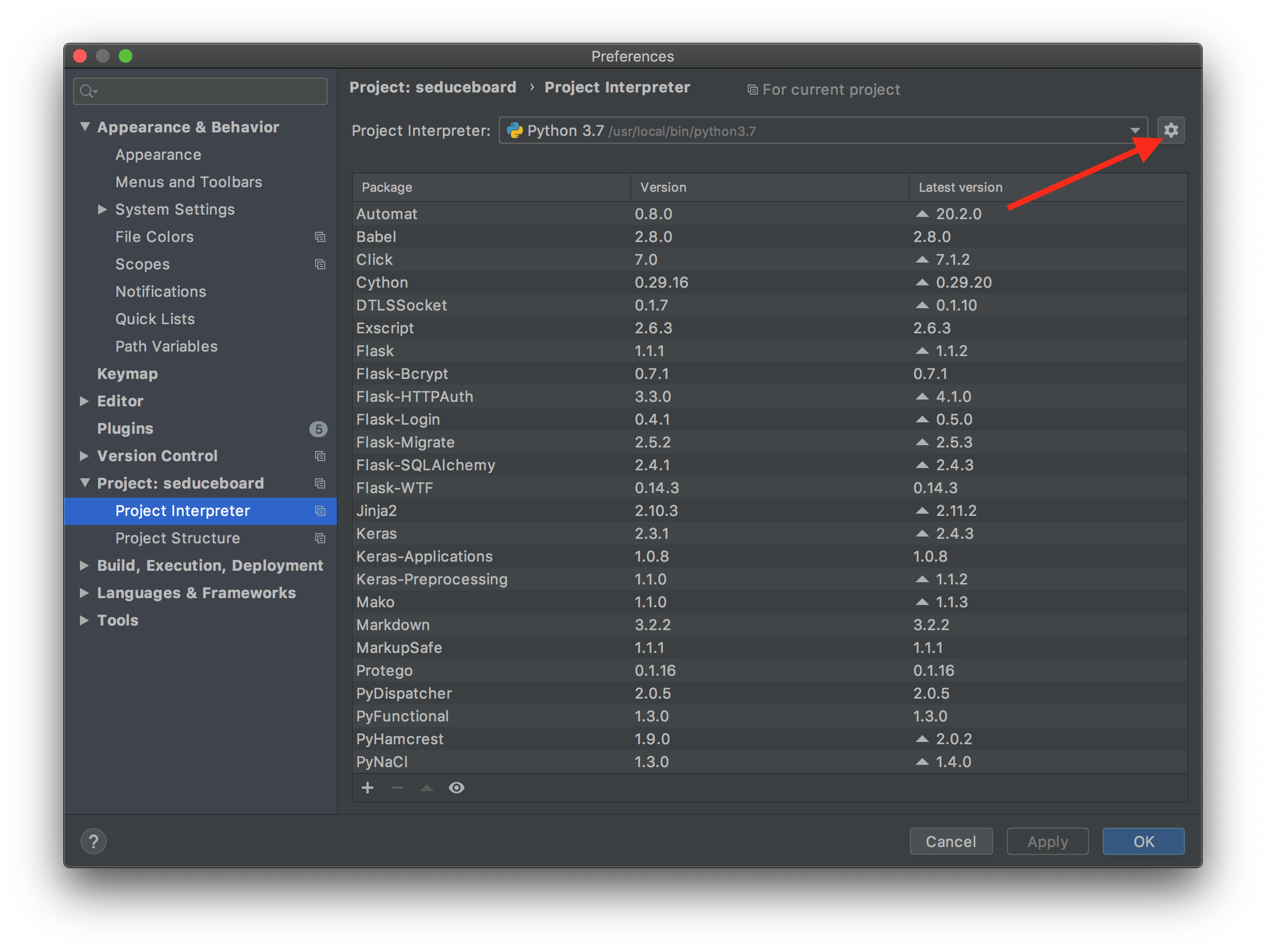Select Appearance settings page
The image size is (1266, 952).
click(158, 155)
